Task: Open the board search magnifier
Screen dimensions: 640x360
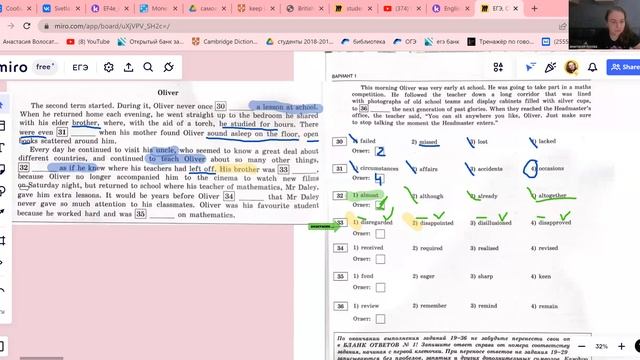Action: point(148,67)
